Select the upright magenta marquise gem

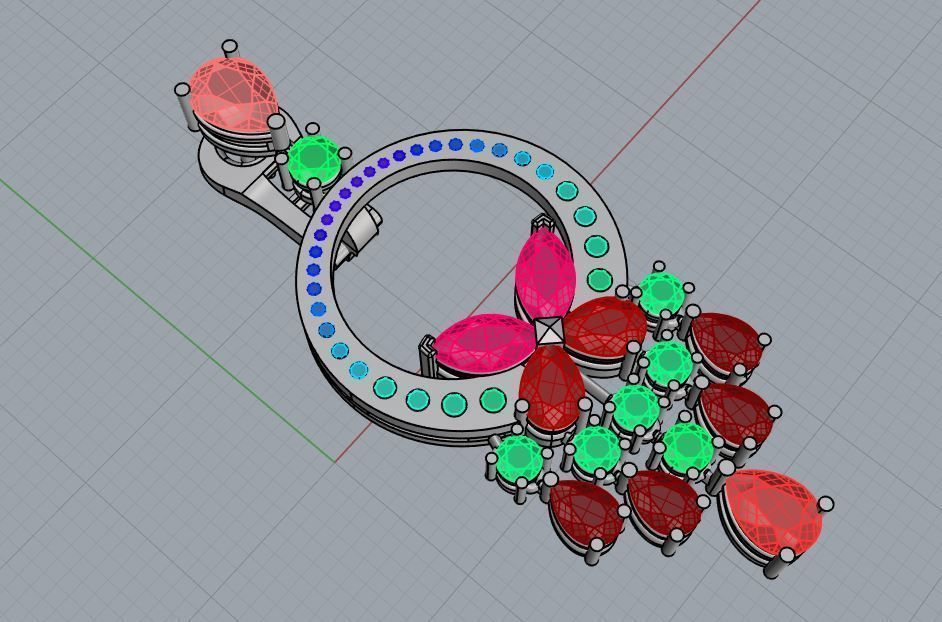point(545,274)
